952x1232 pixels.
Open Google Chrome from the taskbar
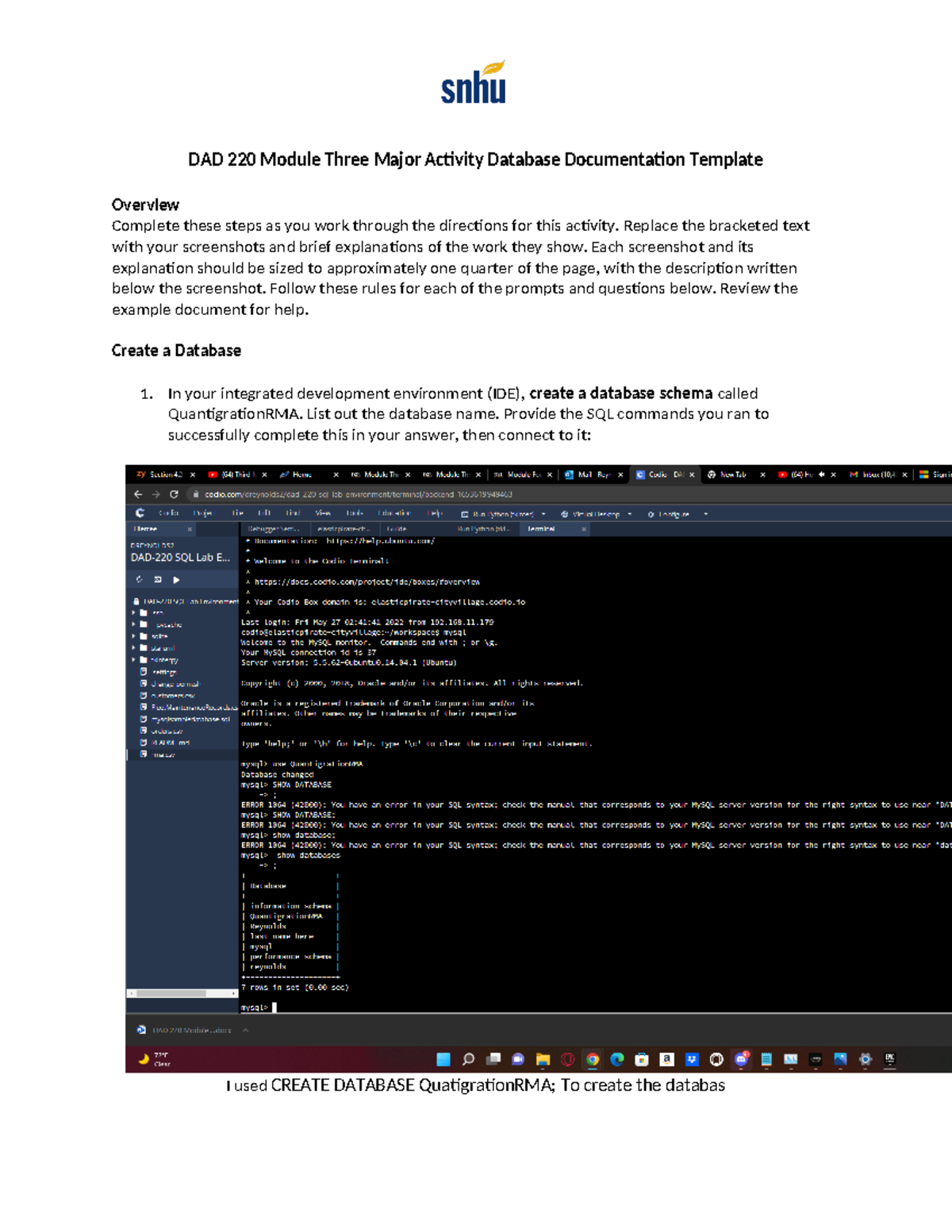593,1060
